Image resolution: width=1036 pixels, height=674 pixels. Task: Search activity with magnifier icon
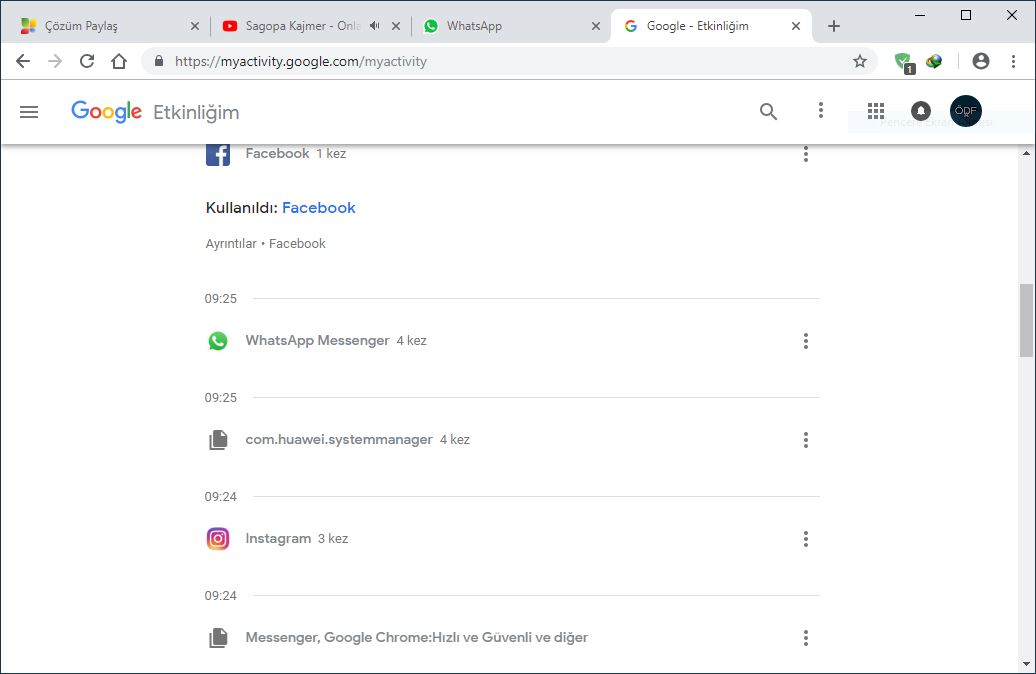tap(768, 111)
